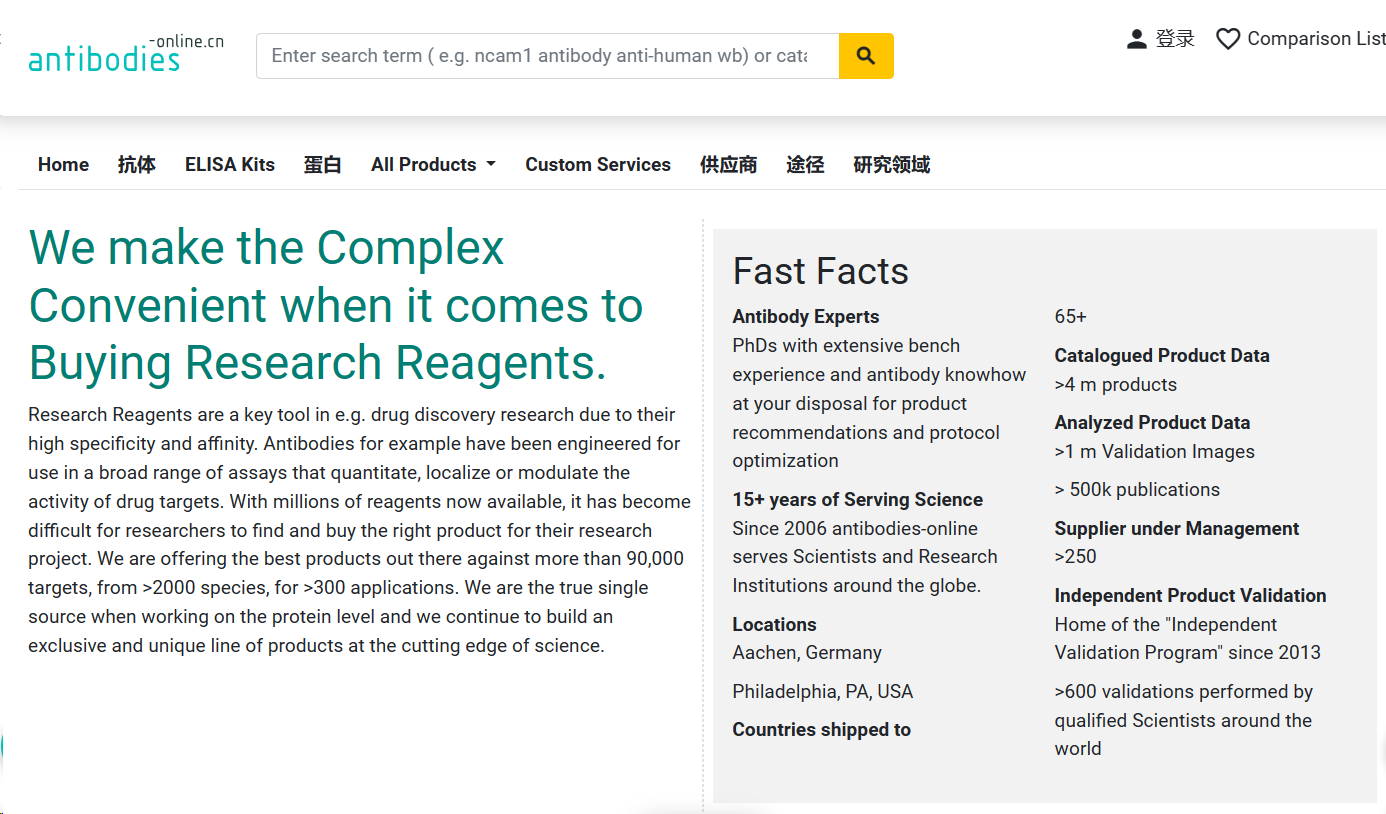Click the Independent Product Validation label
1386x814 pixels.
pyautogui.click(x=1190, y=596)
